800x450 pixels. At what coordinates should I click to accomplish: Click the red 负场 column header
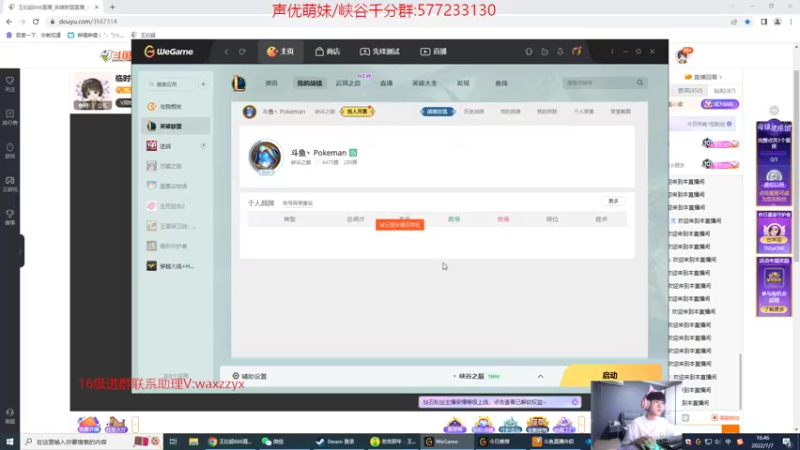tap(503, 219)
